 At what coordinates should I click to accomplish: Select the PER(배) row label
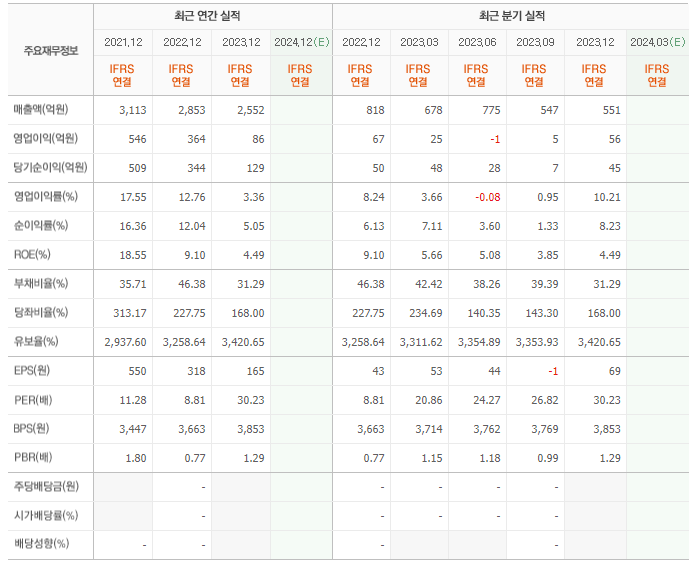pos(33,399)
